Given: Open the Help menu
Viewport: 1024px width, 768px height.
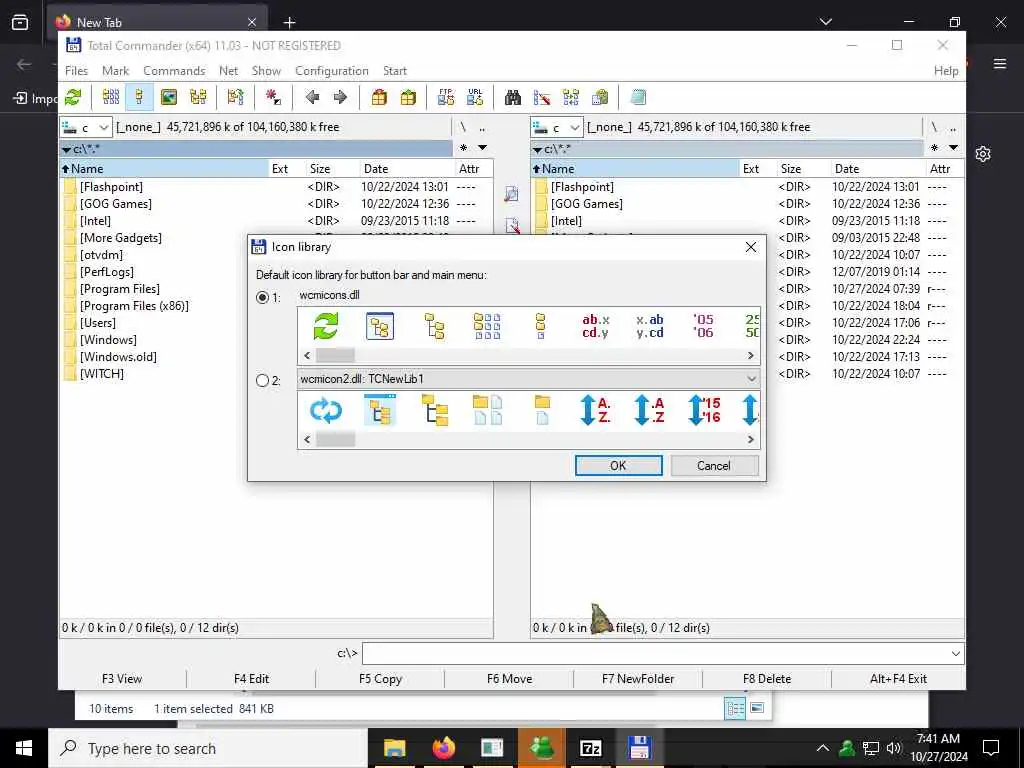Looking at the screenshot, I should pyautogui.click(x=946, y=71).
